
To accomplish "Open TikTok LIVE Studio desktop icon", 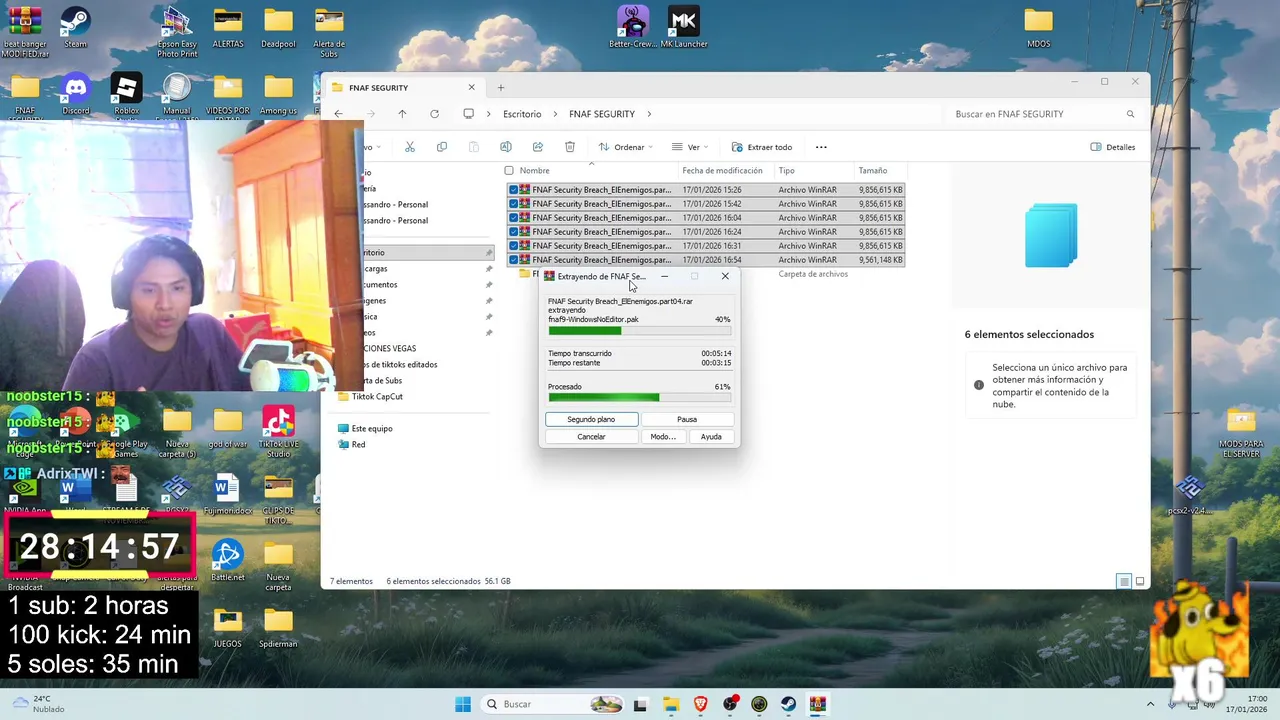I will pos(278,432).
